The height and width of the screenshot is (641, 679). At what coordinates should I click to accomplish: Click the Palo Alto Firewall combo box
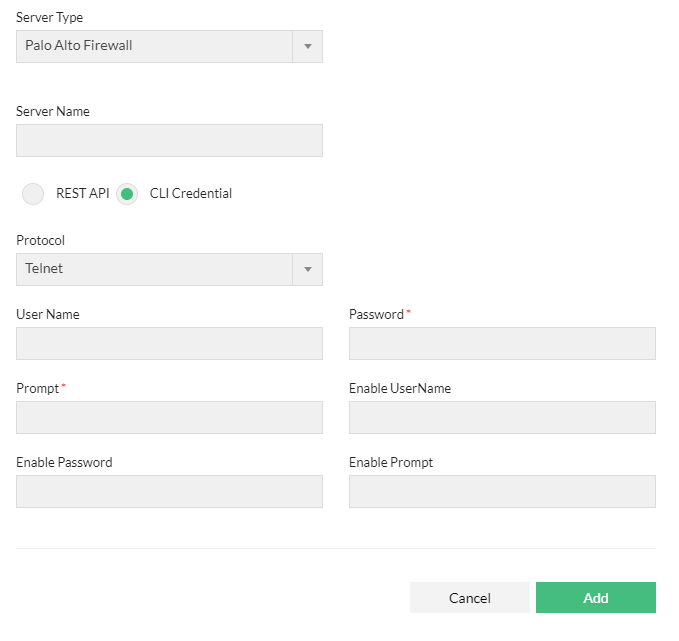point(154,46)
